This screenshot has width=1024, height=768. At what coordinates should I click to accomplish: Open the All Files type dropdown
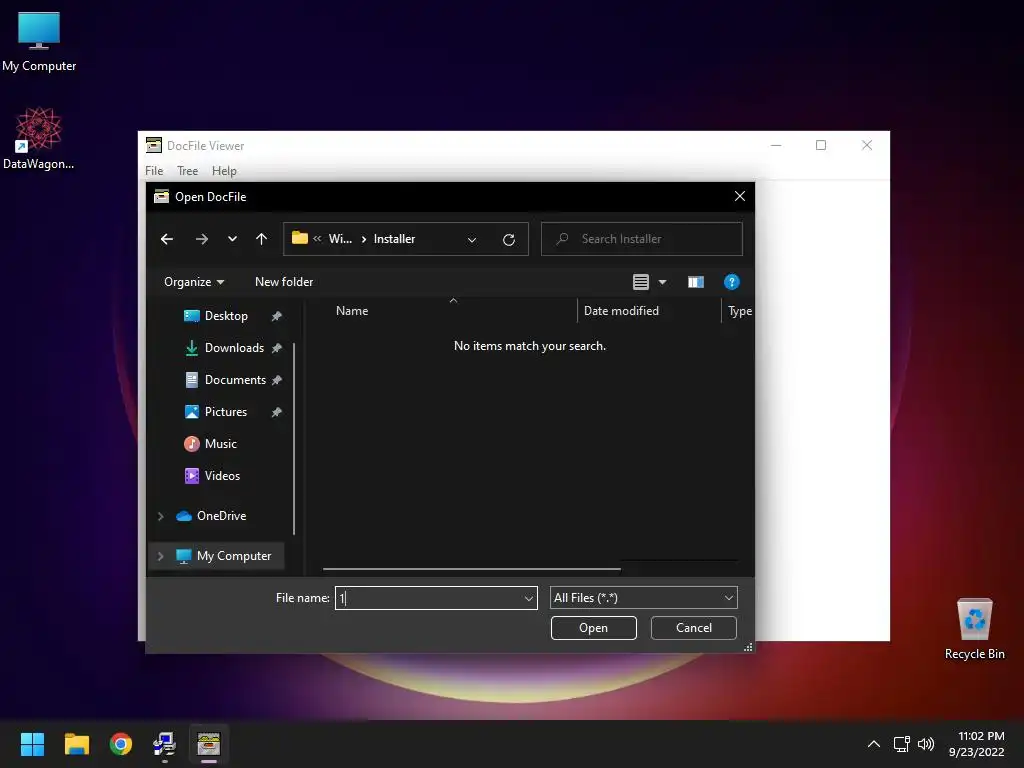(x=644, y=598)
